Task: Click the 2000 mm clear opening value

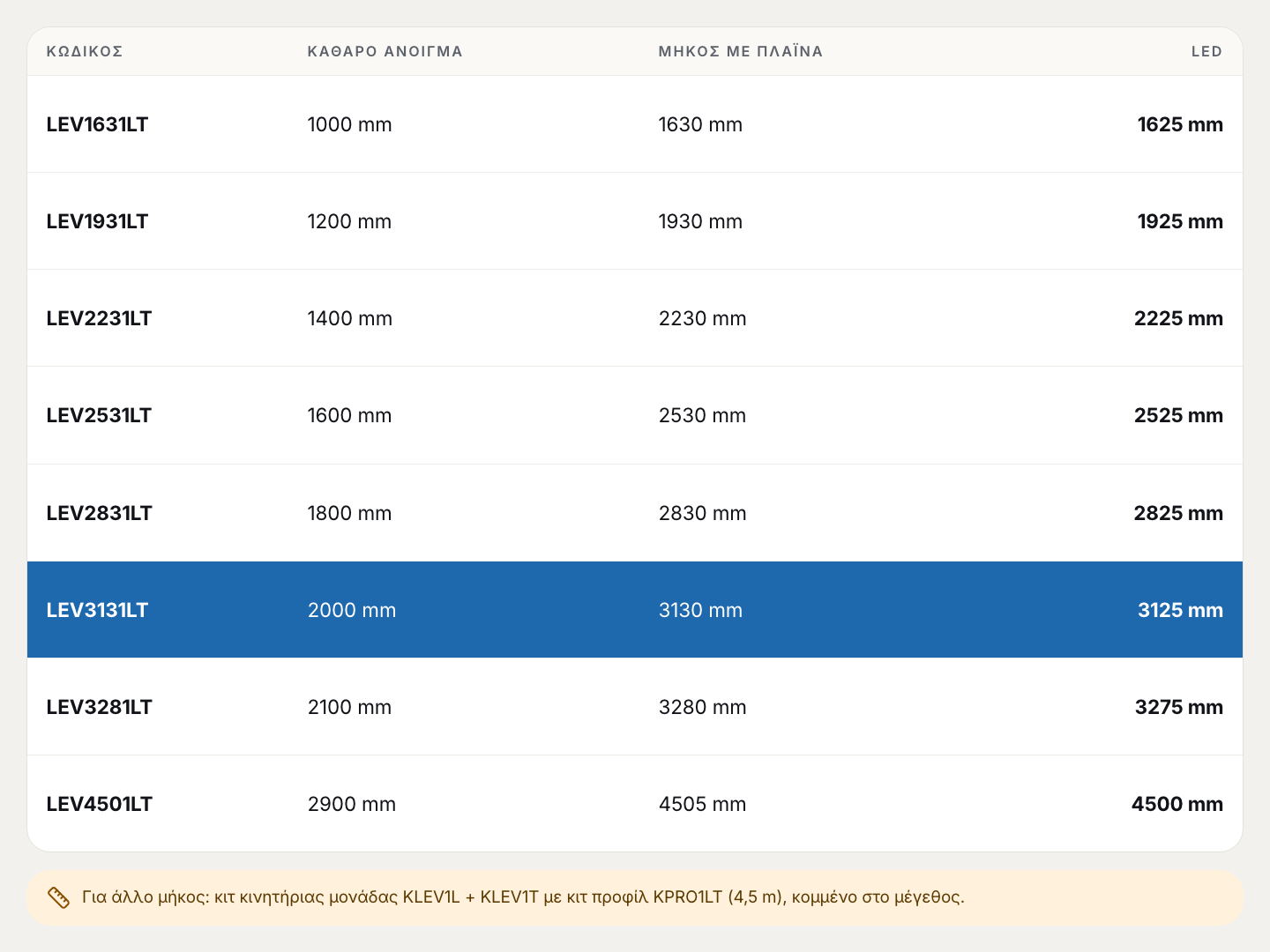Action: (352, 610)
